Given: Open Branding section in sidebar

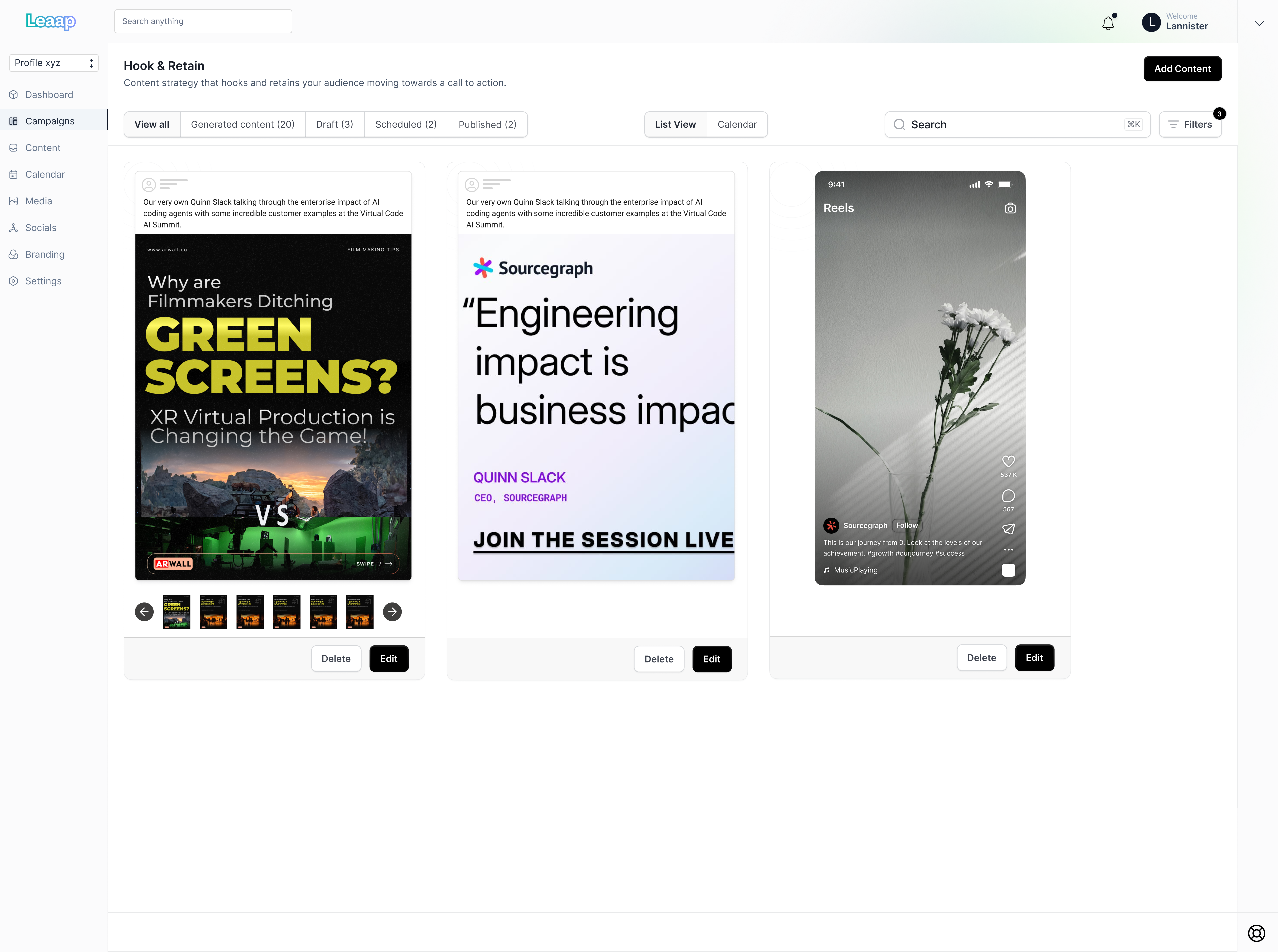Looking at the screenshot, I should coord(45,254).
